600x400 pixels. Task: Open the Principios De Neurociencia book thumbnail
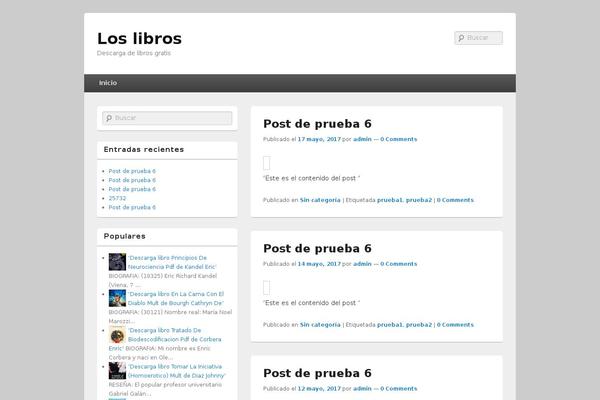click(117, 262)
